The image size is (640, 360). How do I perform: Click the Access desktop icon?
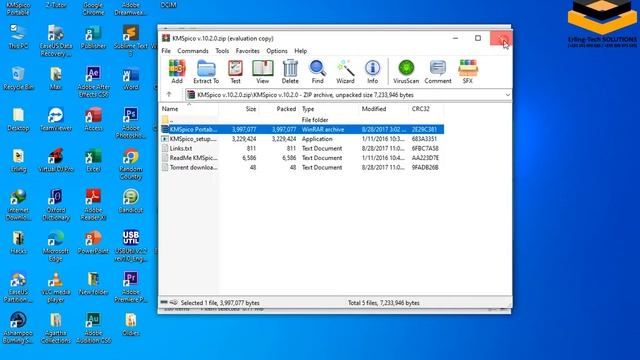93,119
